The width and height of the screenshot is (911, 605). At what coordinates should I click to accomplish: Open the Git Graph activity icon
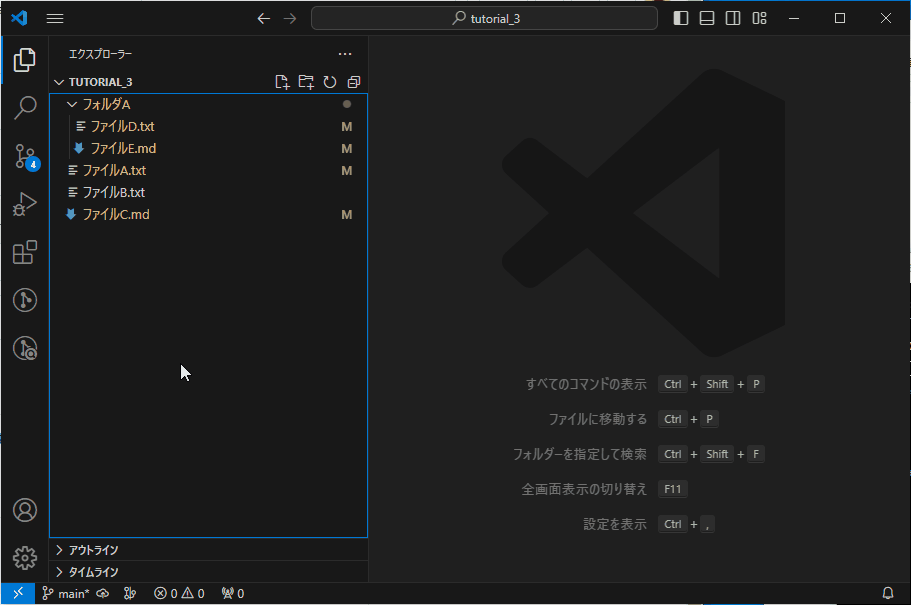coord(24,300)
